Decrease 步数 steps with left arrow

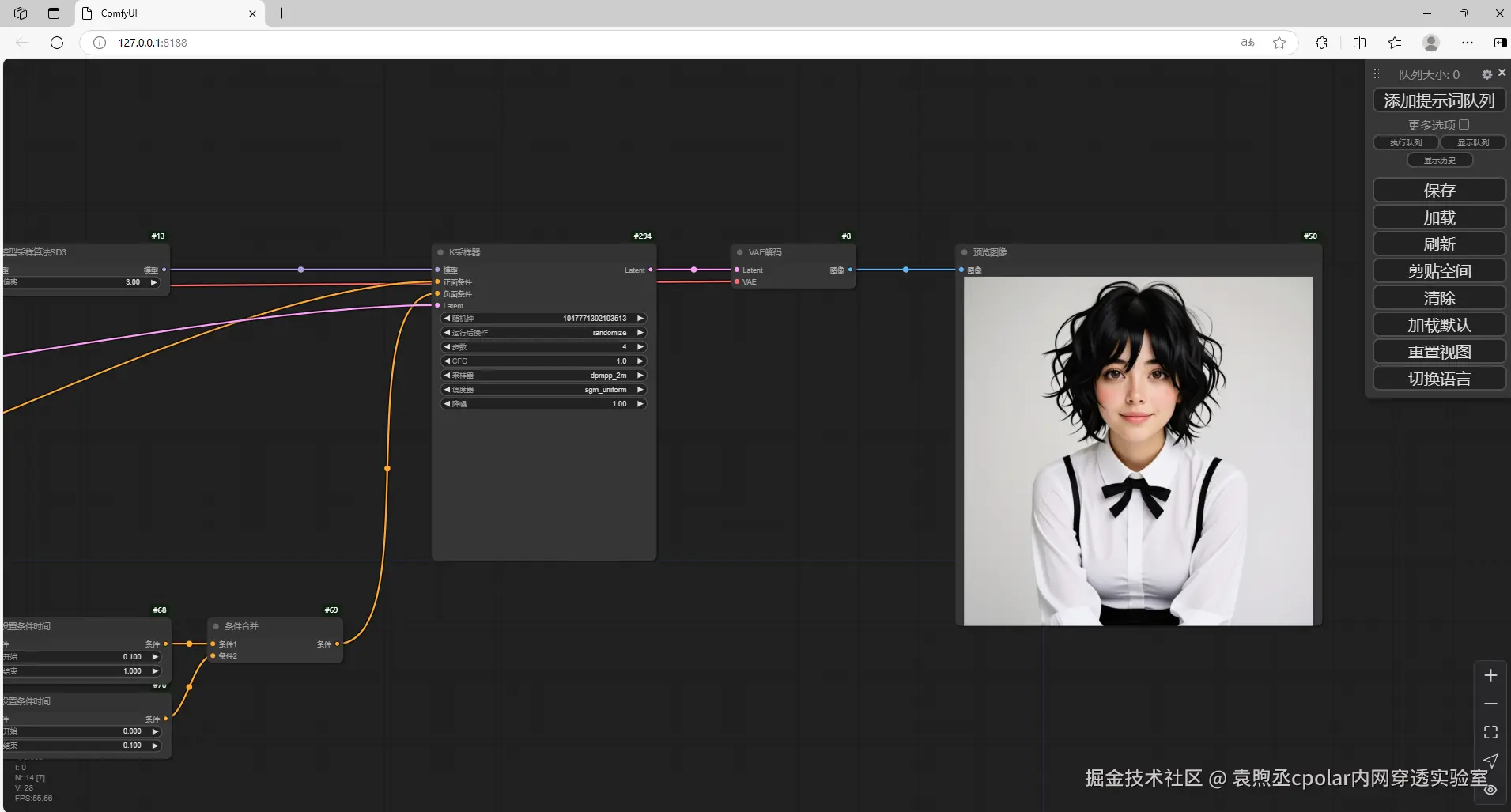click(x=447, y=347)
